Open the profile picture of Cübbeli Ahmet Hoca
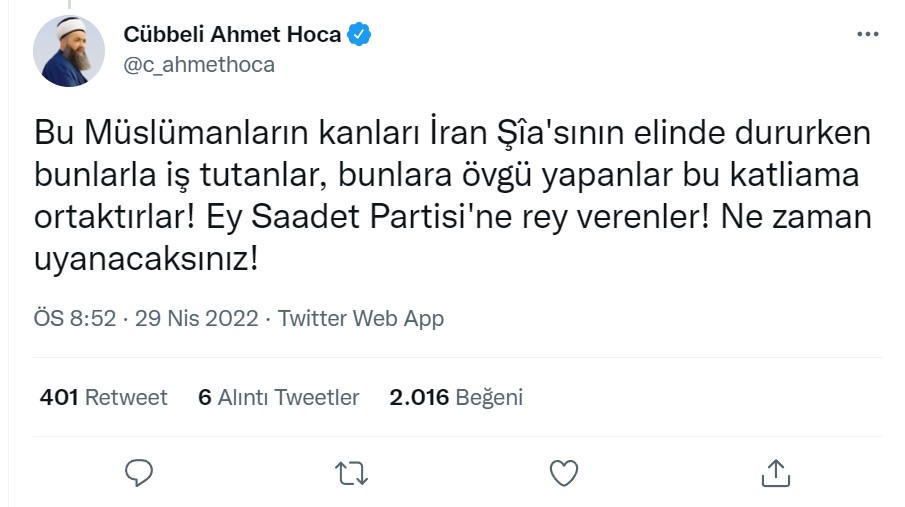 [x=69, y=51]
